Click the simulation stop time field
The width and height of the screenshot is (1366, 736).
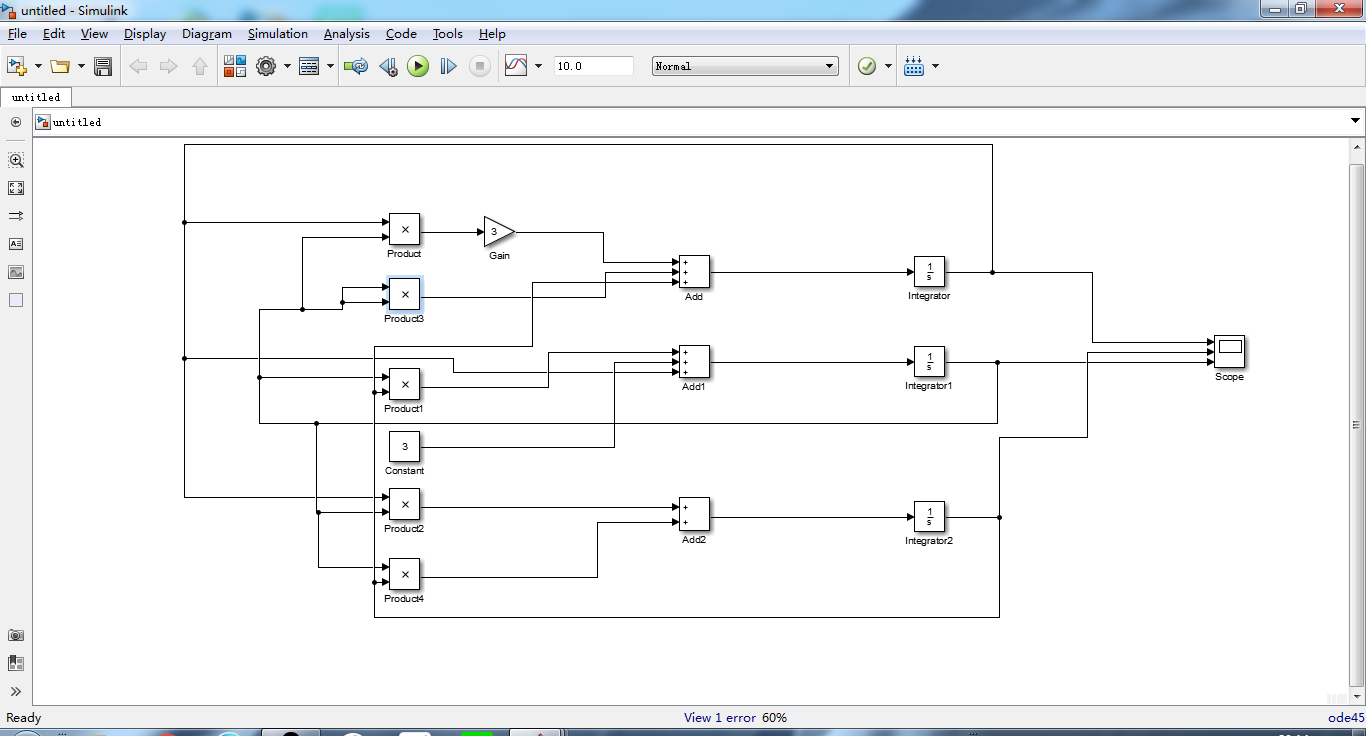coord(593,66)
